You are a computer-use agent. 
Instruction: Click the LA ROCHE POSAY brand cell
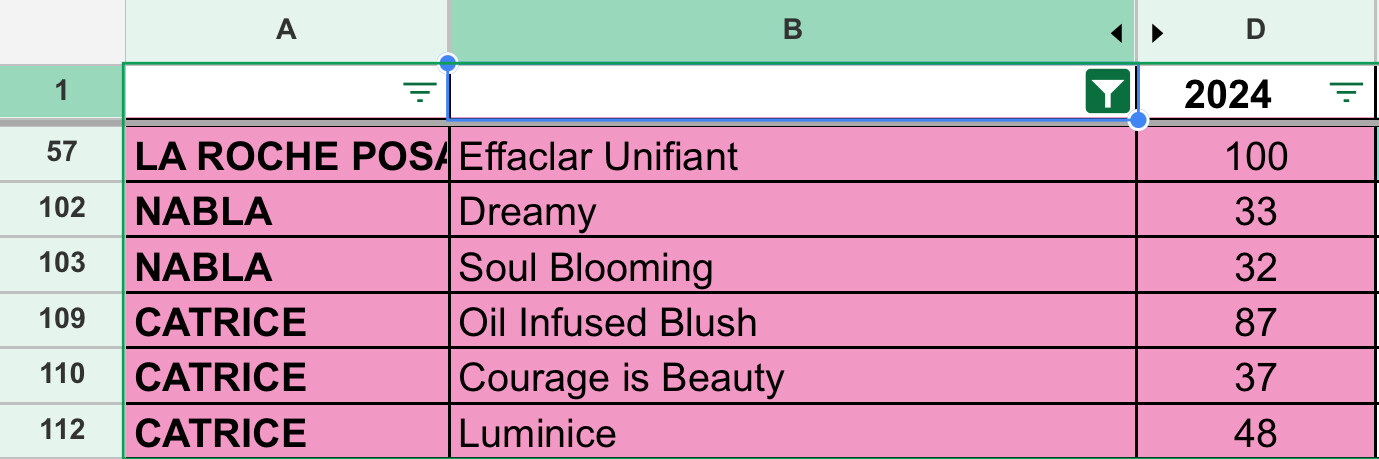[288, 156]
